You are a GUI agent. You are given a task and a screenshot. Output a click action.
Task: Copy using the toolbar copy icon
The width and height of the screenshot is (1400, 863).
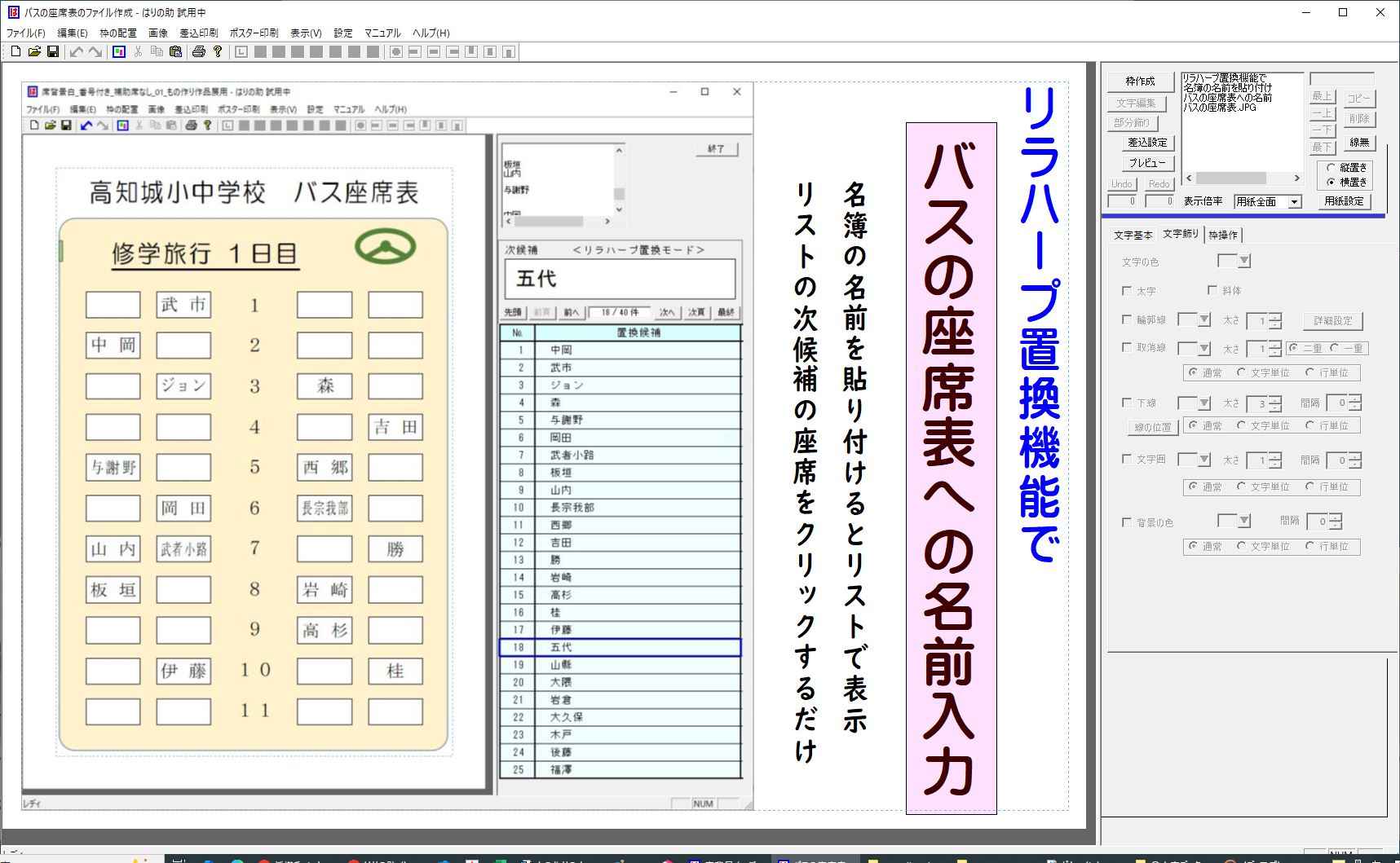click(157, 52)
